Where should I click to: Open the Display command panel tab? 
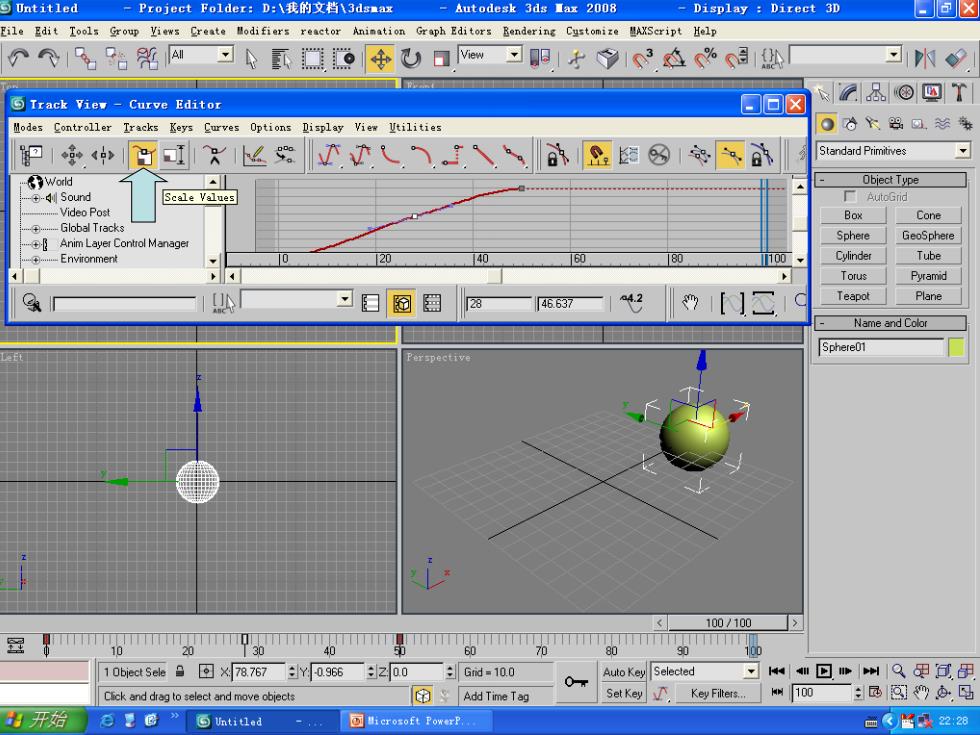tap(931, 93)
